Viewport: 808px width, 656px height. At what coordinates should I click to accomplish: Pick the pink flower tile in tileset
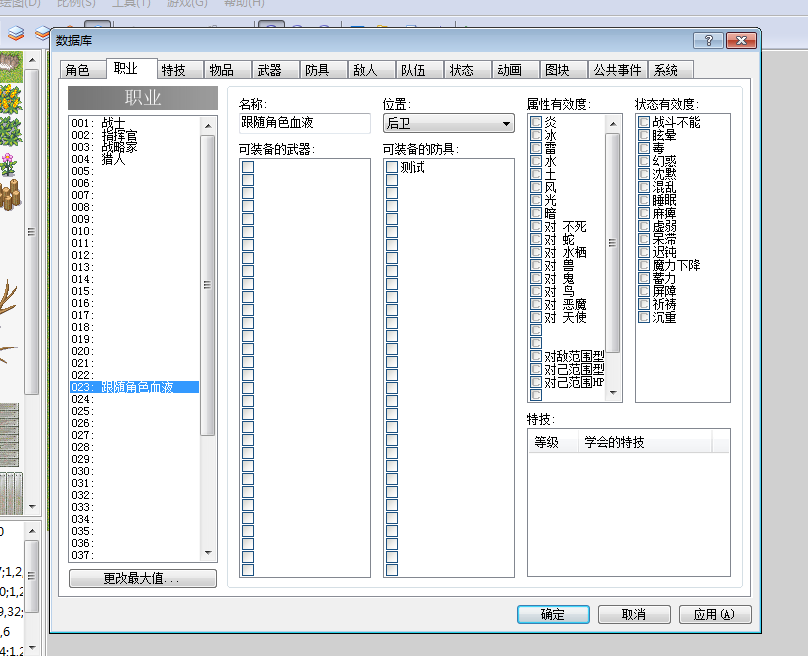click(9, 164)
